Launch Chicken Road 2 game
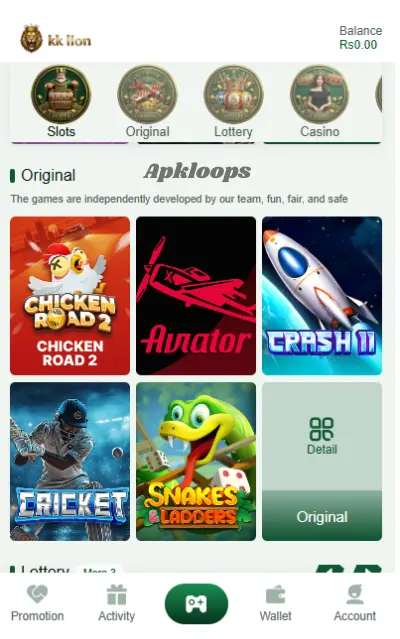Image resolution: width=400 pixels, height=639 pixels. pyautogui.click(x=70, y=295)
